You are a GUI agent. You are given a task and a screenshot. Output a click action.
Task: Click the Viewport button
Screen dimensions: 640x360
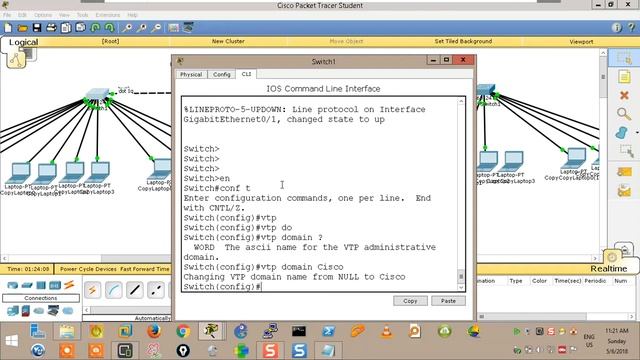pyautogui.click(x=581, y=42)
